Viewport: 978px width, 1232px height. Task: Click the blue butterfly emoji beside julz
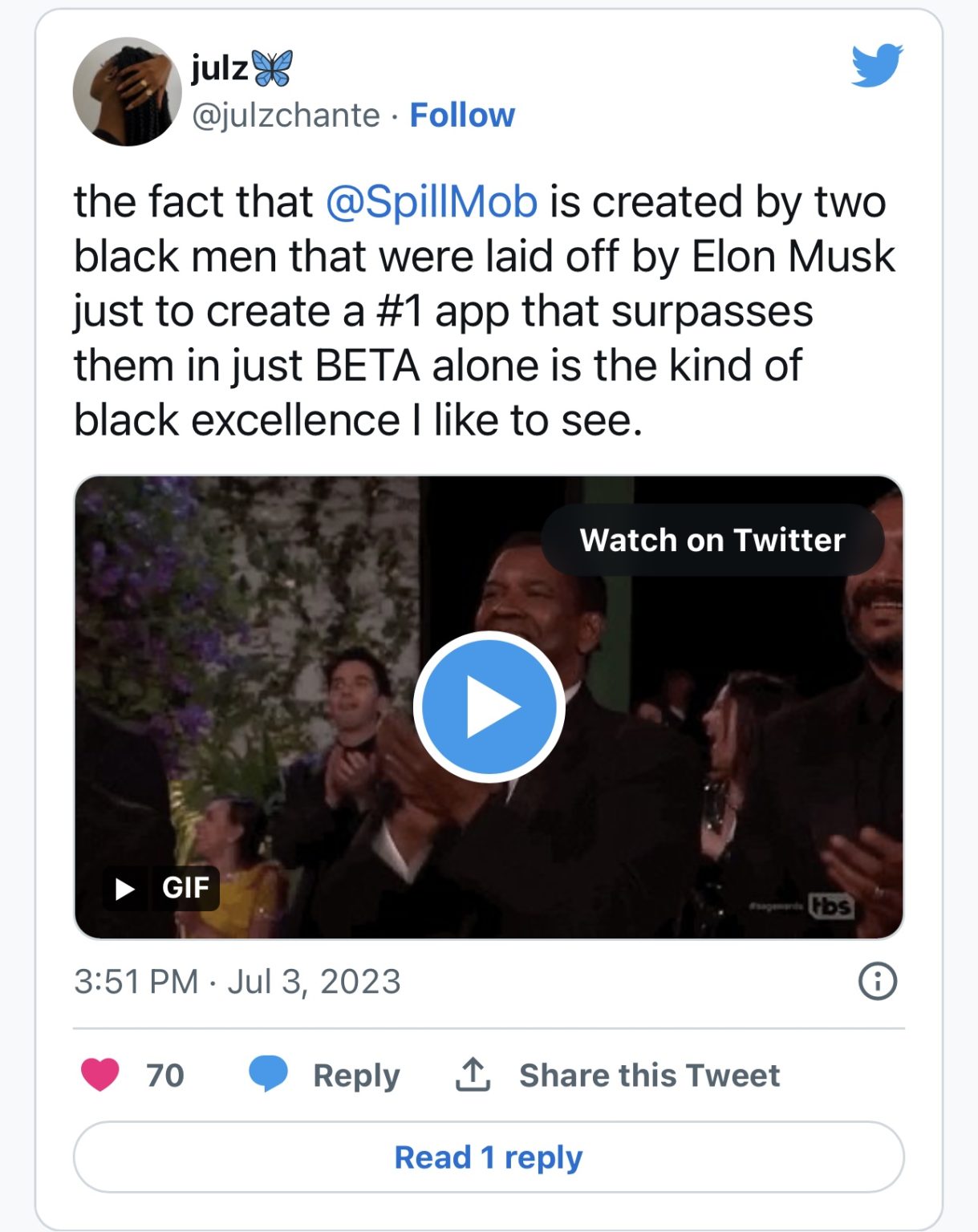273,68
